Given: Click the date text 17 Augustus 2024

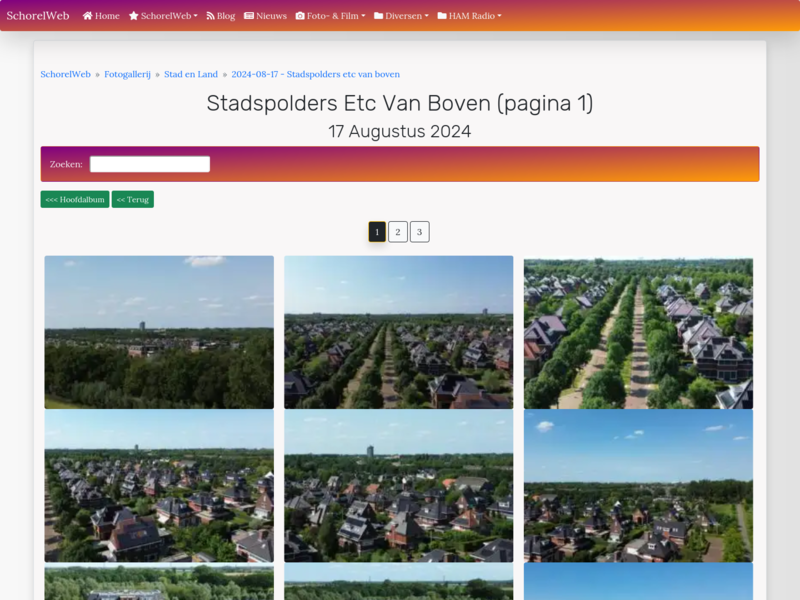Looking at the screenshot, I should (399, 132).
